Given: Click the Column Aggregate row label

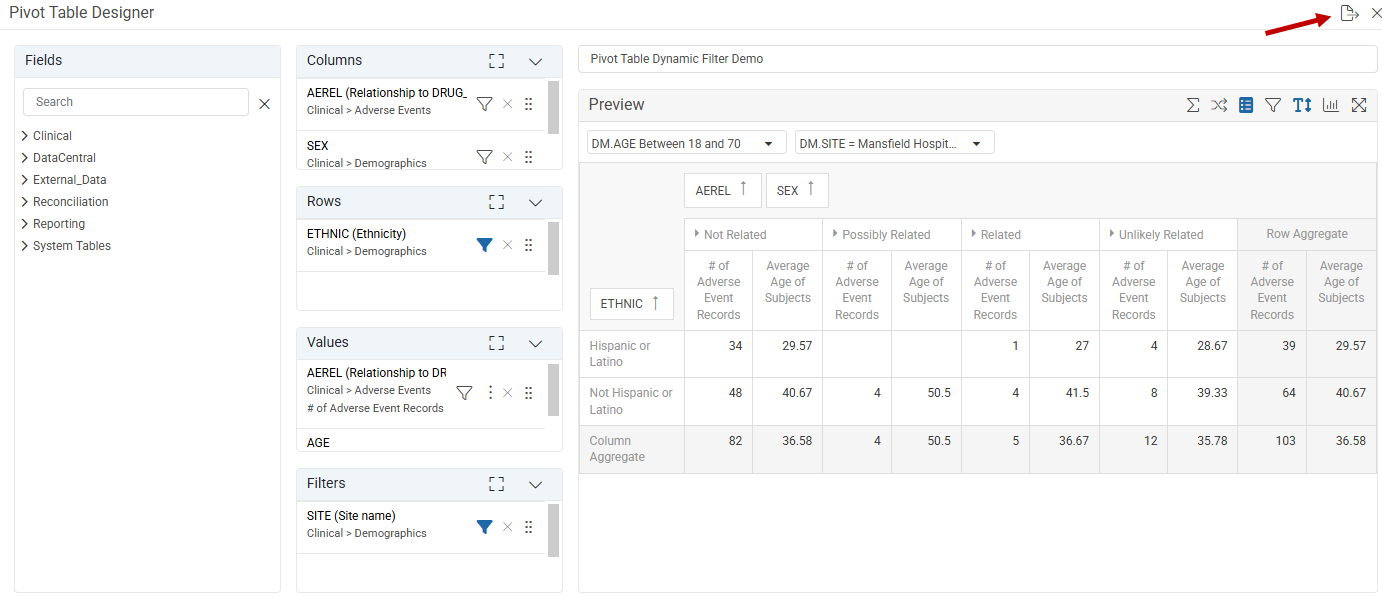Looking at the screenshot, I should [632, 449].
